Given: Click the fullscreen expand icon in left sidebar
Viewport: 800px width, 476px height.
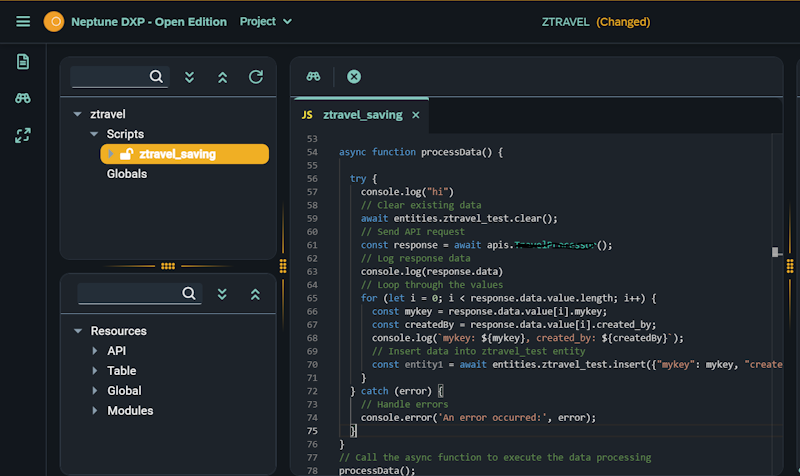Looking at the screenshot, I should click(23, 135).
